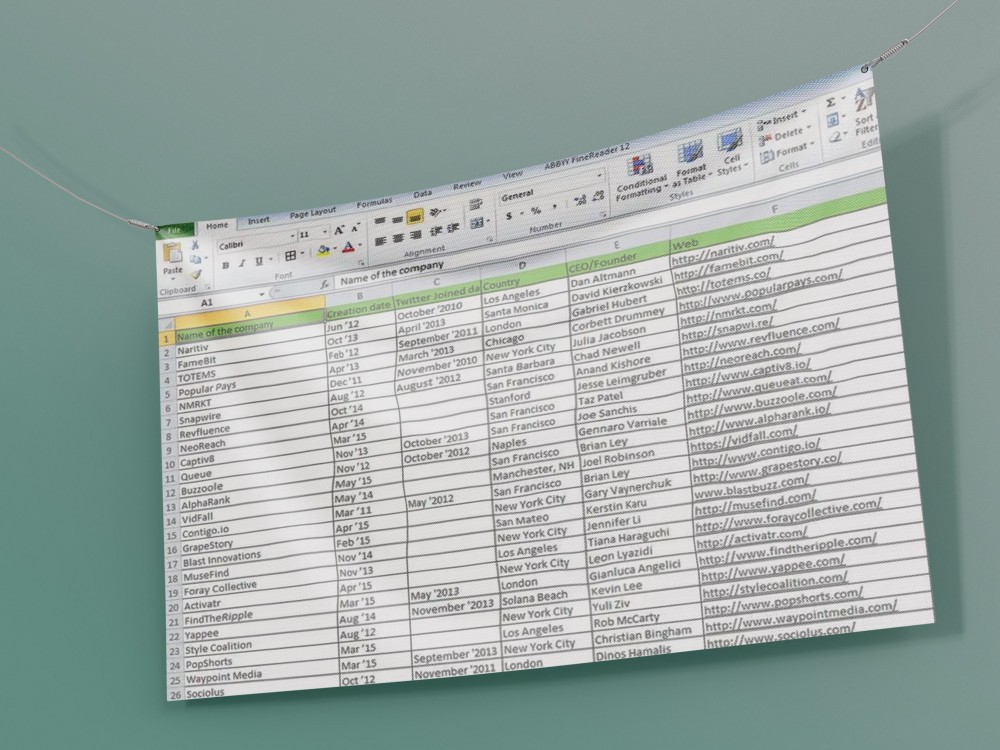
Task: Open the ABBYY FineReader 12 tab
Action: click(x=587, y=157)
